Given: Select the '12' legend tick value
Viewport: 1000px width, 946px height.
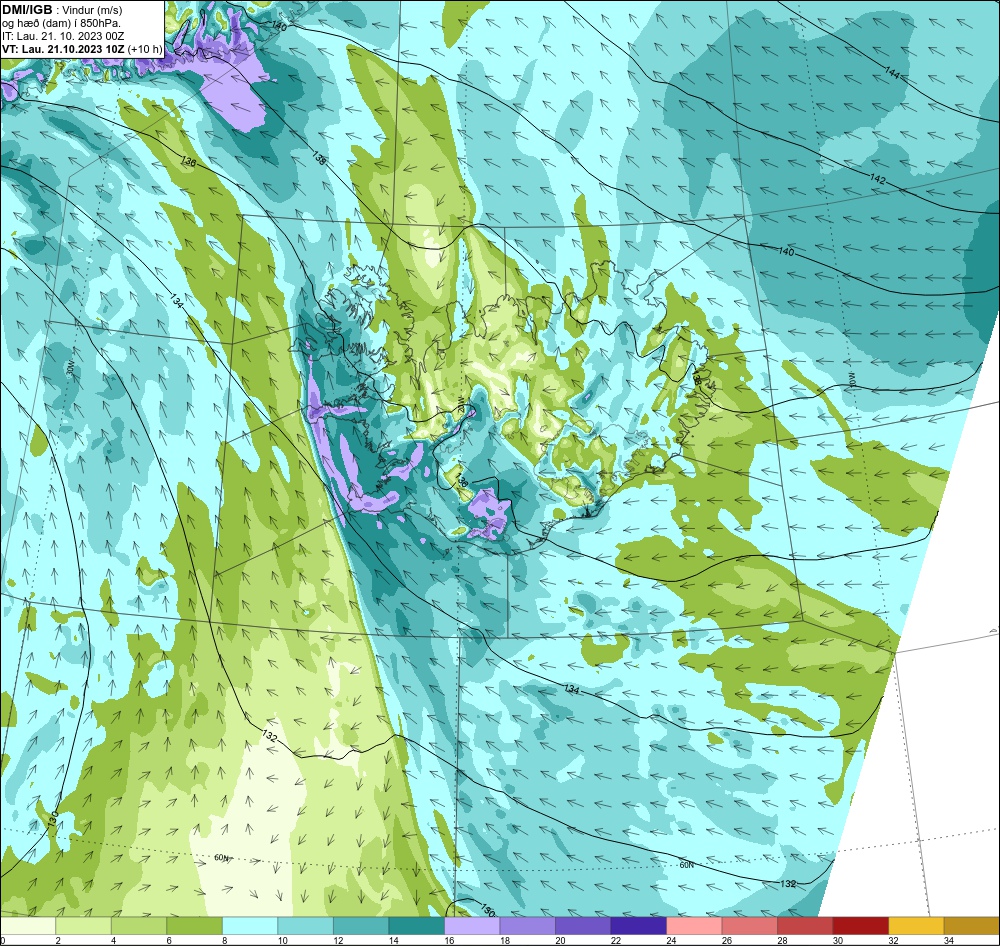Looking at the screenshot, I should coord(338,940).
